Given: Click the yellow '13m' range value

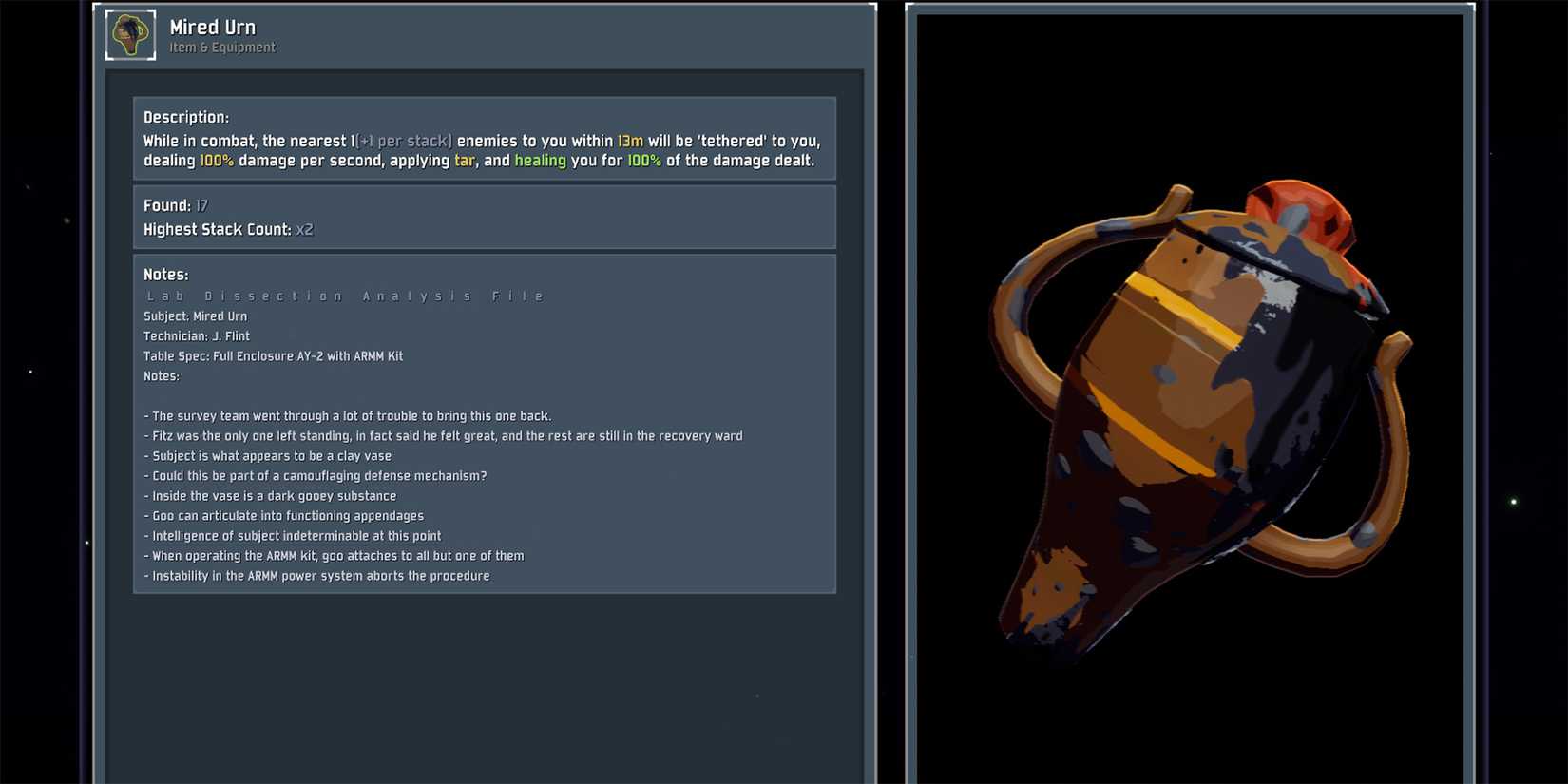Looking at the screenshot, I should [x=630, y=141].
